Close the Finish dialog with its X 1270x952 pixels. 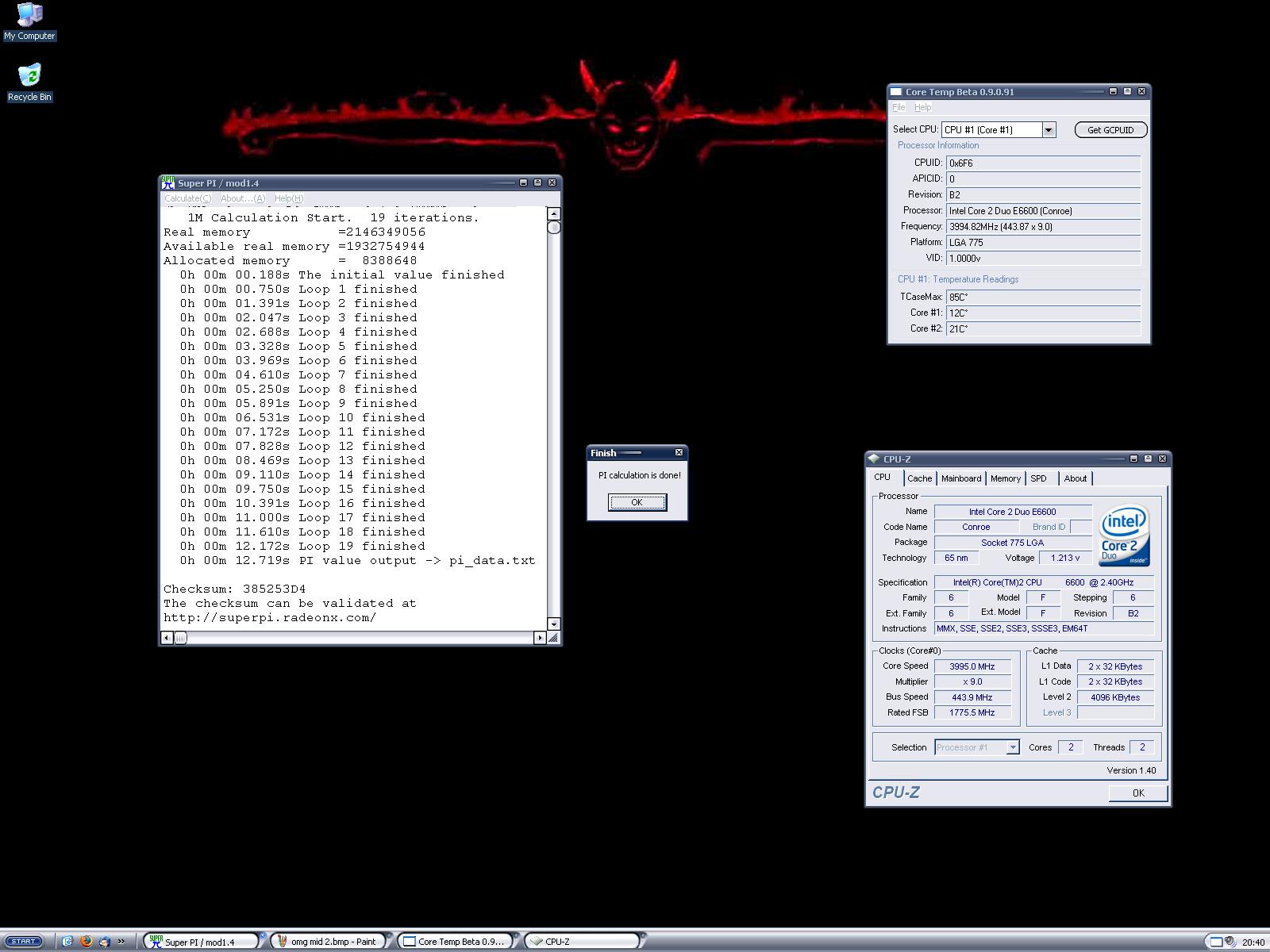tap(679, 452)
